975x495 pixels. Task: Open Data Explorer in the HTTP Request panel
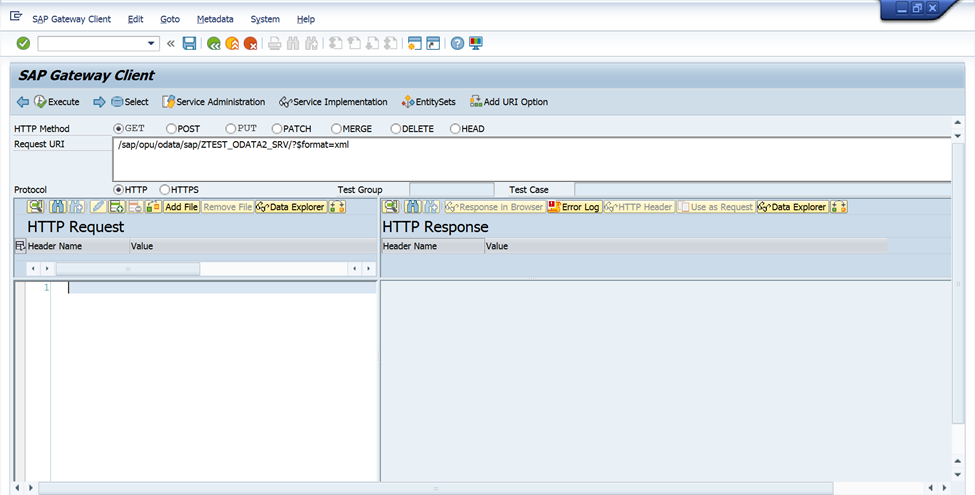(x=291, y=207)
